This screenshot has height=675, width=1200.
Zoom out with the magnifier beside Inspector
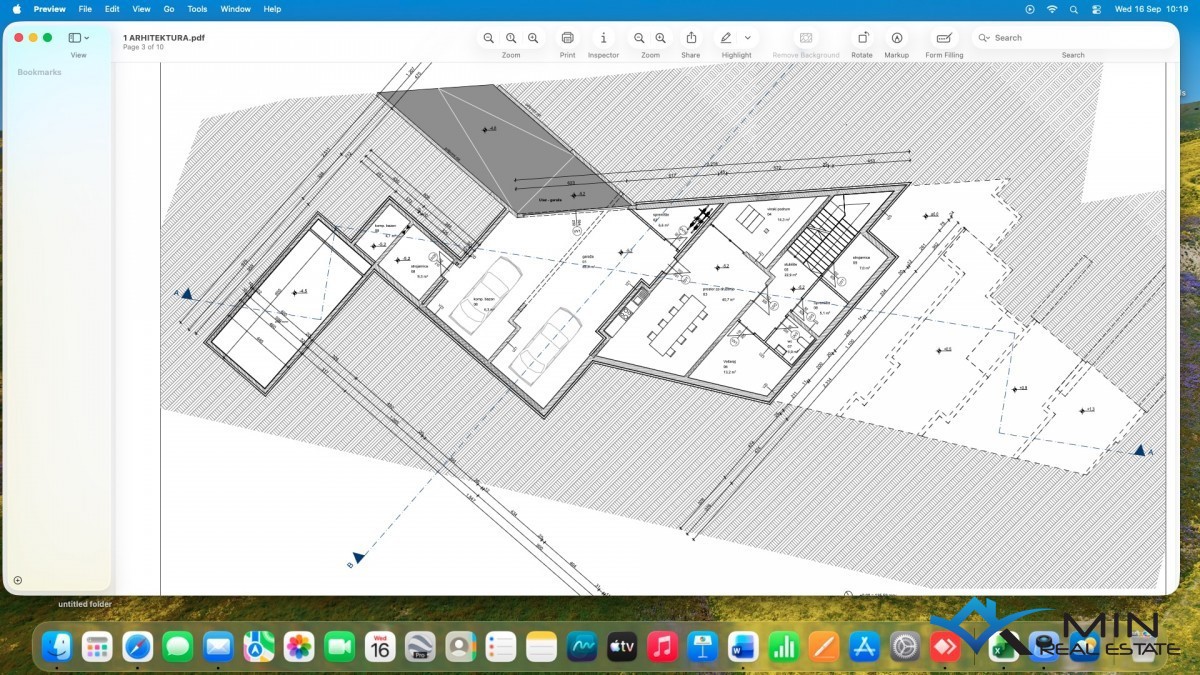tap(639, 38)
